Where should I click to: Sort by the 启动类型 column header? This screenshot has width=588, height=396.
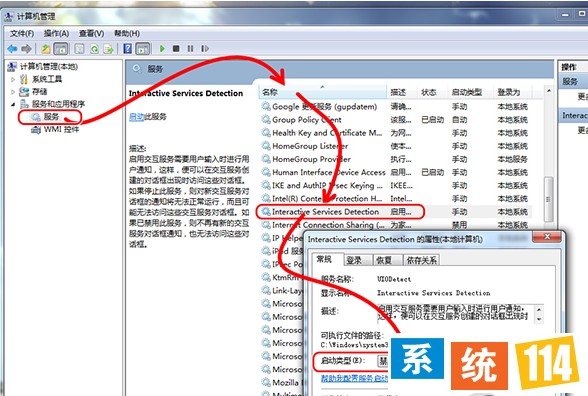tap(470, 92)
